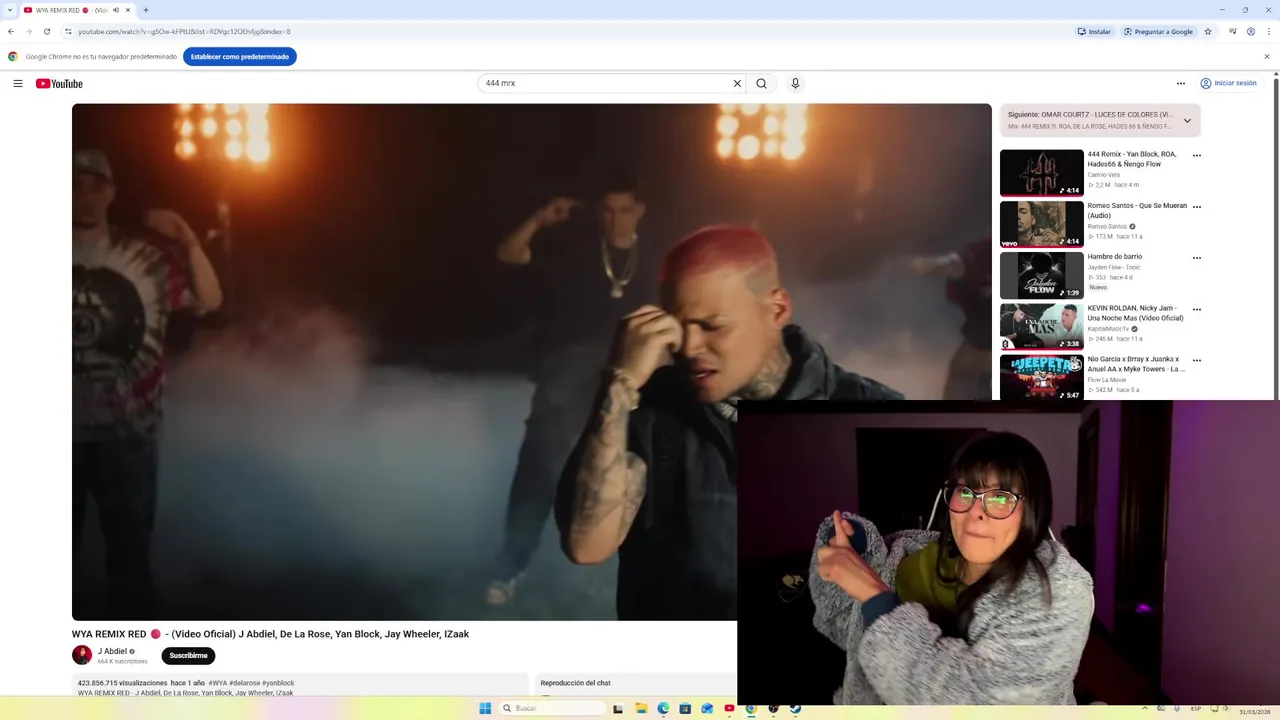Screen dimensions: 1280x720
Task: Click 'Reproducción del chat' header text
Action: [575, 683]
